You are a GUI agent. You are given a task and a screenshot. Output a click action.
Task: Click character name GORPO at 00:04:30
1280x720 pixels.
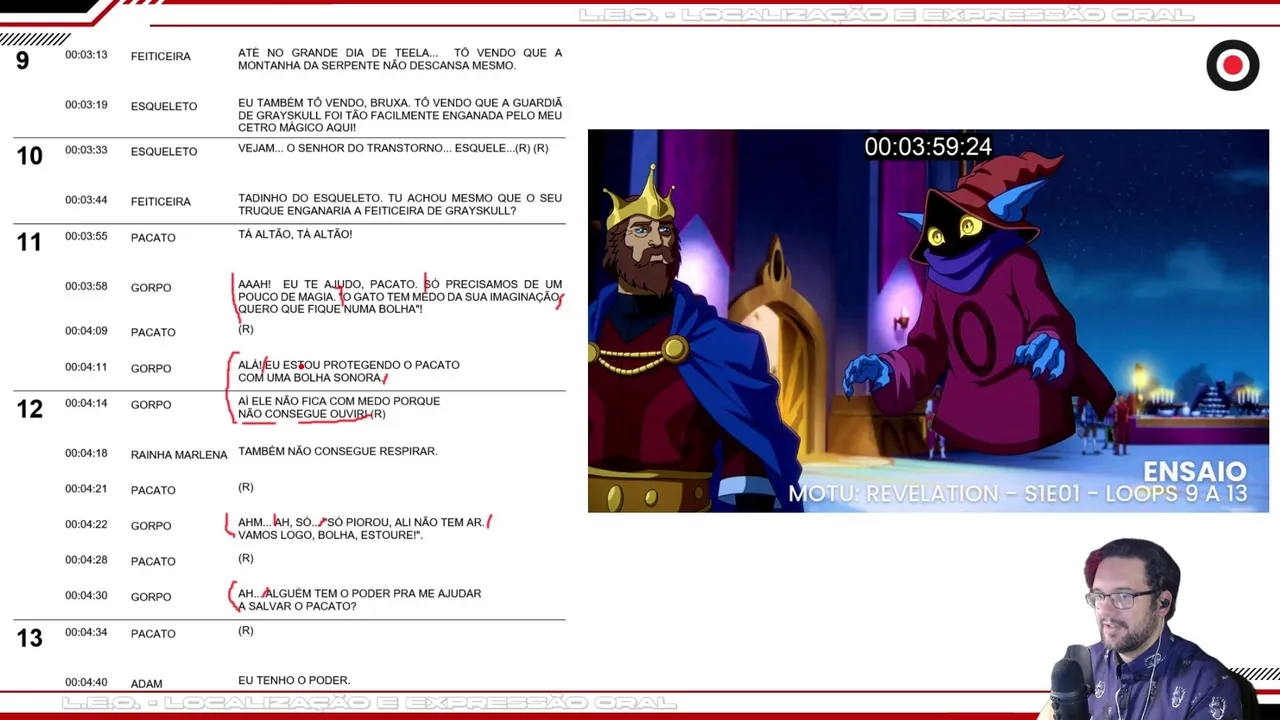pyautogui.click(x=151, y=597)
